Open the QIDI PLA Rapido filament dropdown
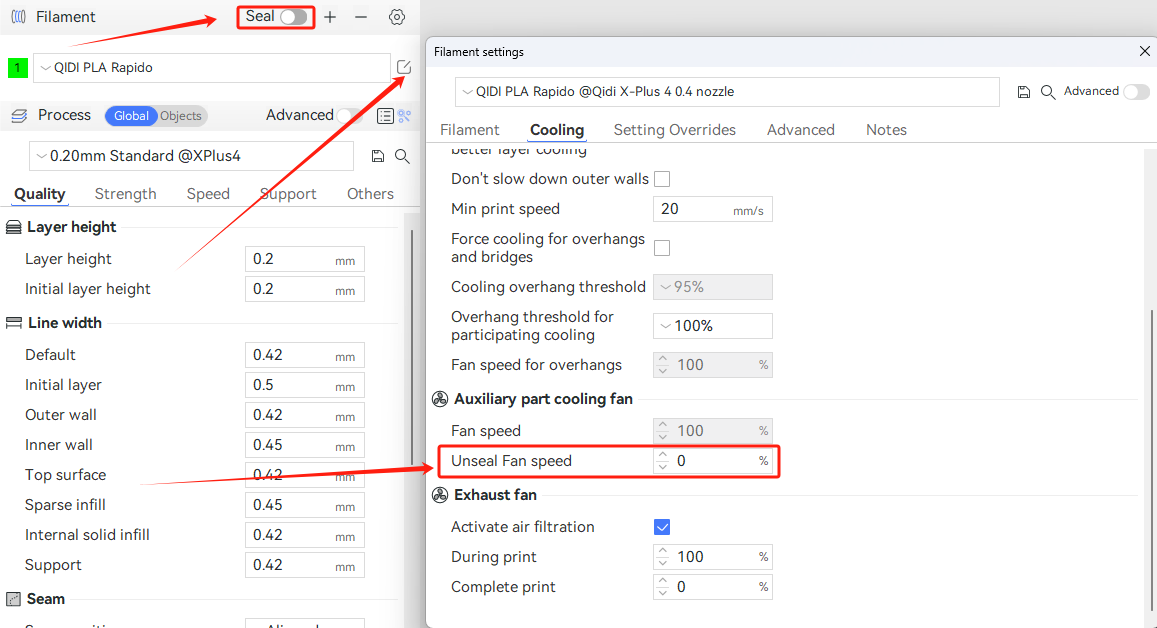The width and height of the screenshot is (1157, 628). click(212, 68)
